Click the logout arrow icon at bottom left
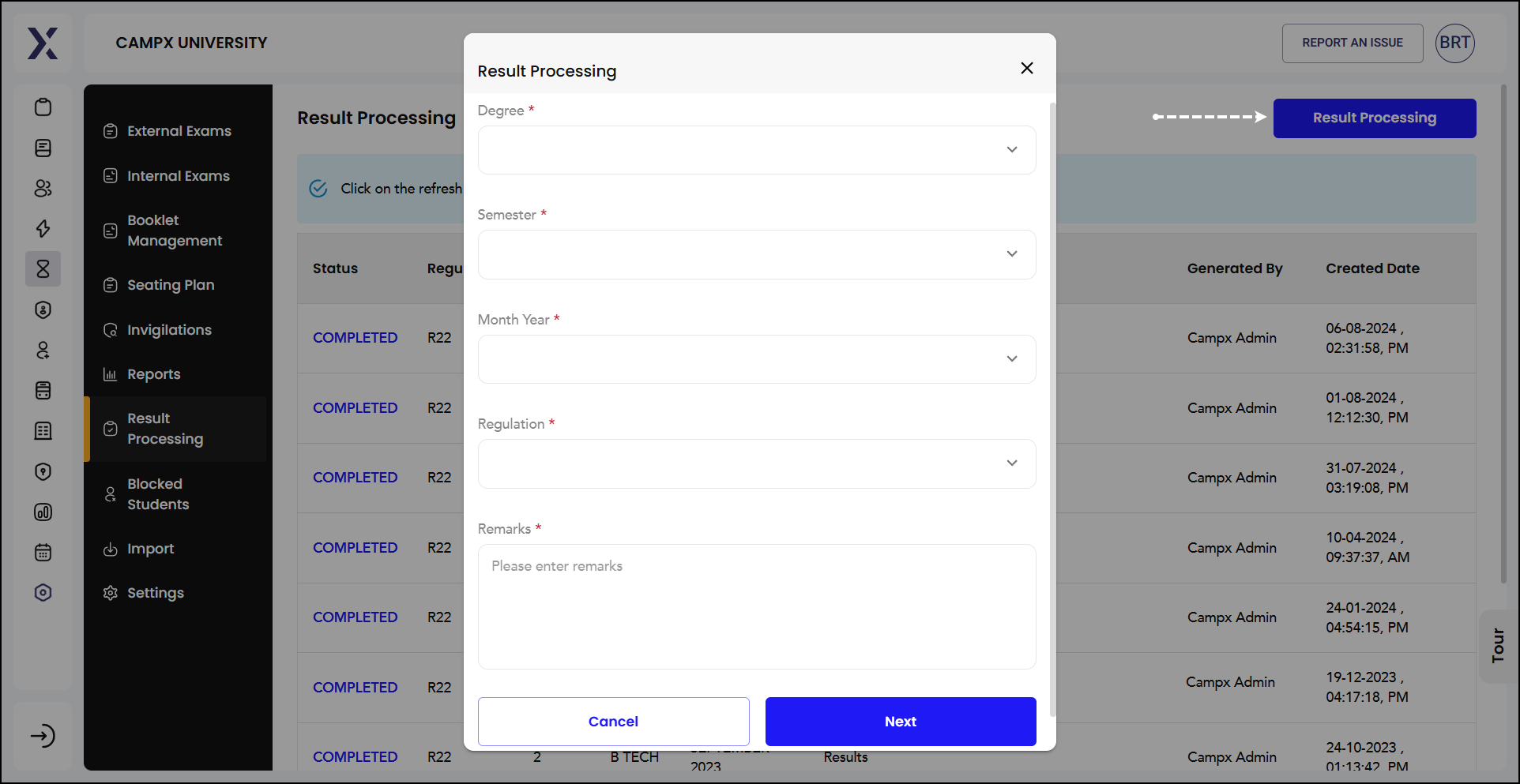Viewport: 1520px width, 784px height. [43, 736]
